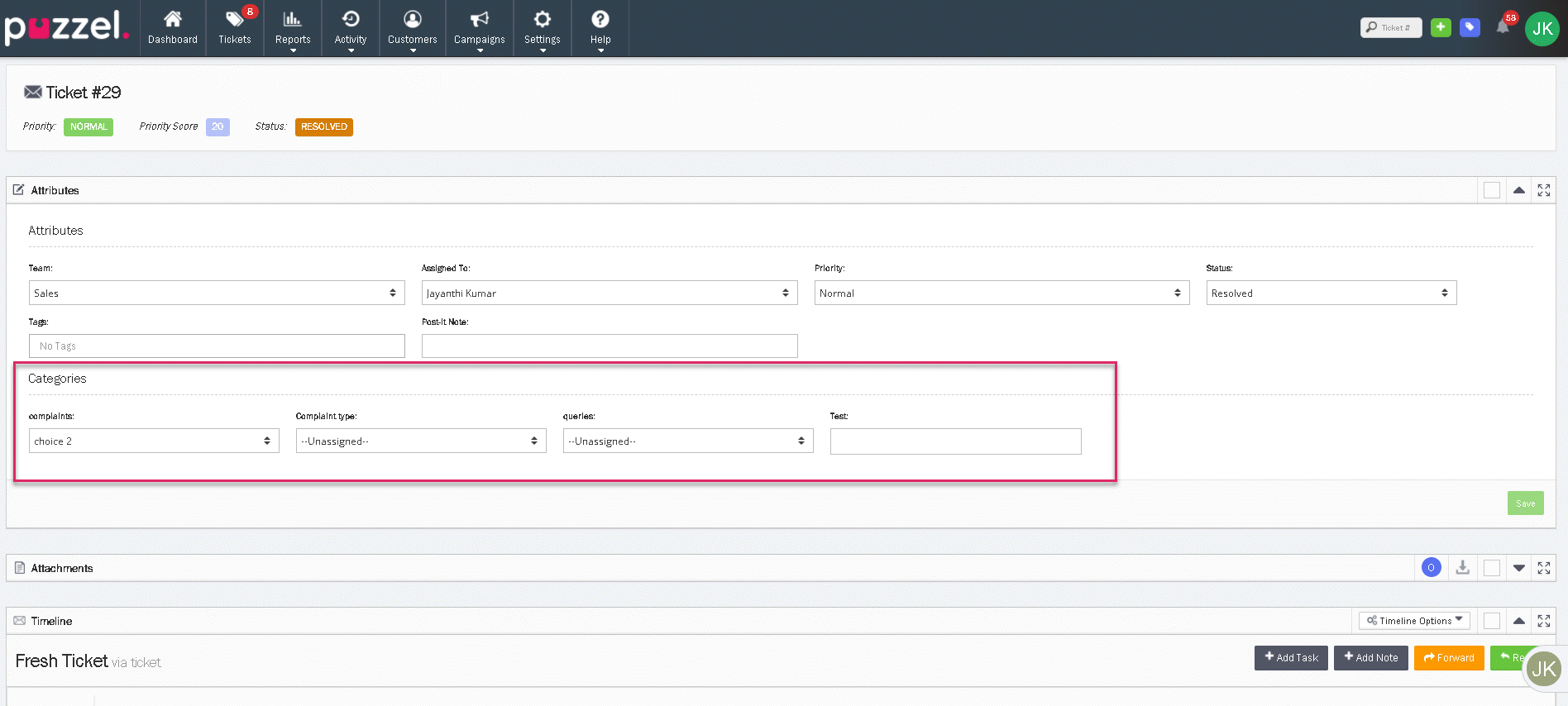Expand Timeline panel to fullscreen

point(1543,621)
